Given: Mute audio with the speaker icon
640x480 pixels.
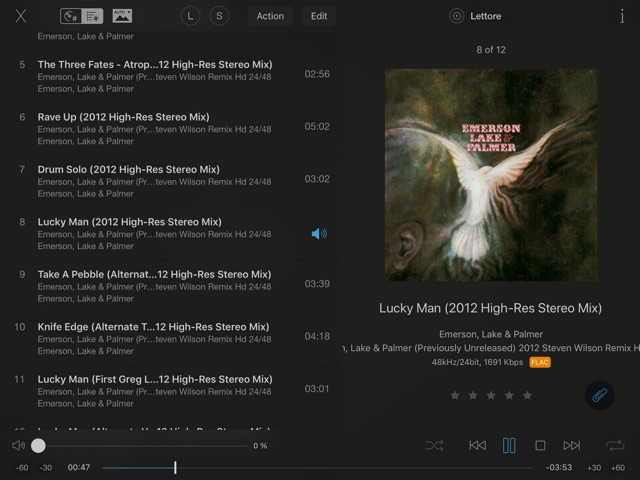Looking at the screenshot, I should 18,445.
